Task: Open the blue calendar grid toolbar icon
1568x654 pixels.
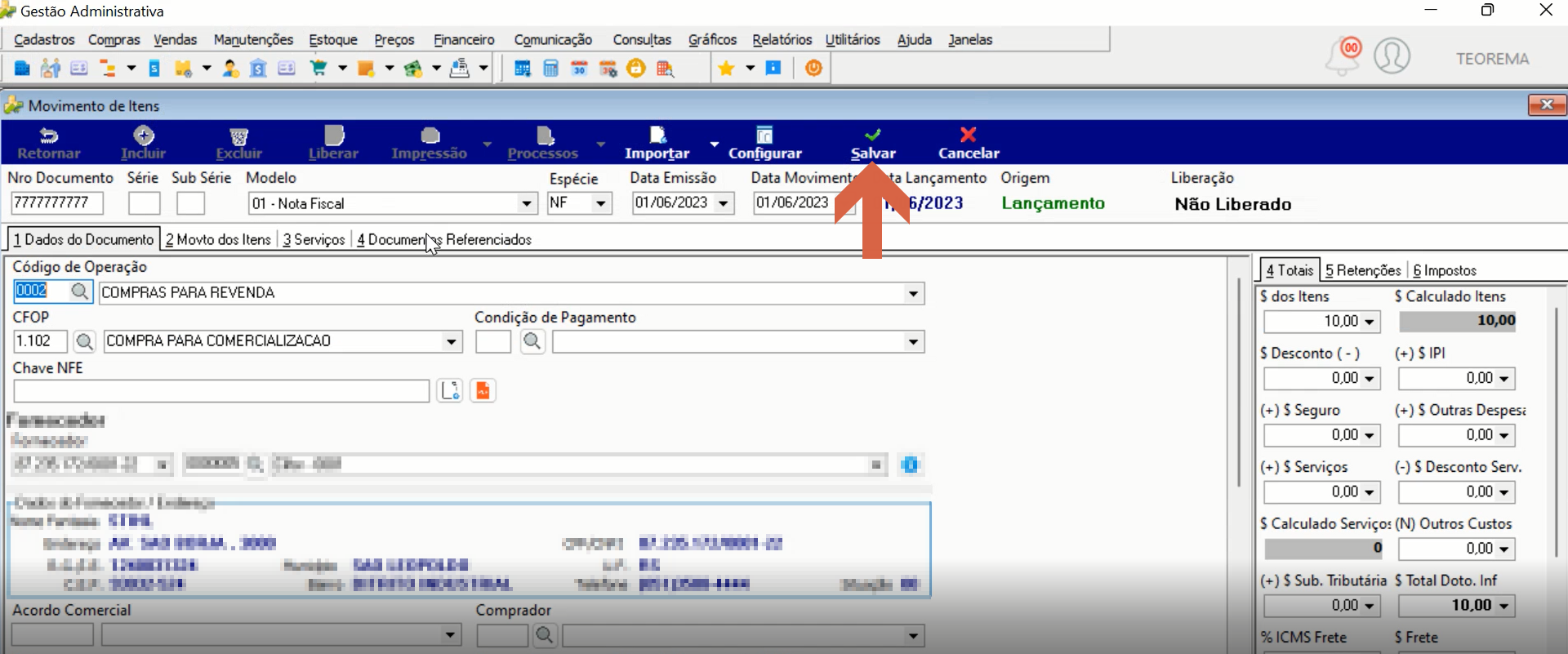Action: (523, 69)
